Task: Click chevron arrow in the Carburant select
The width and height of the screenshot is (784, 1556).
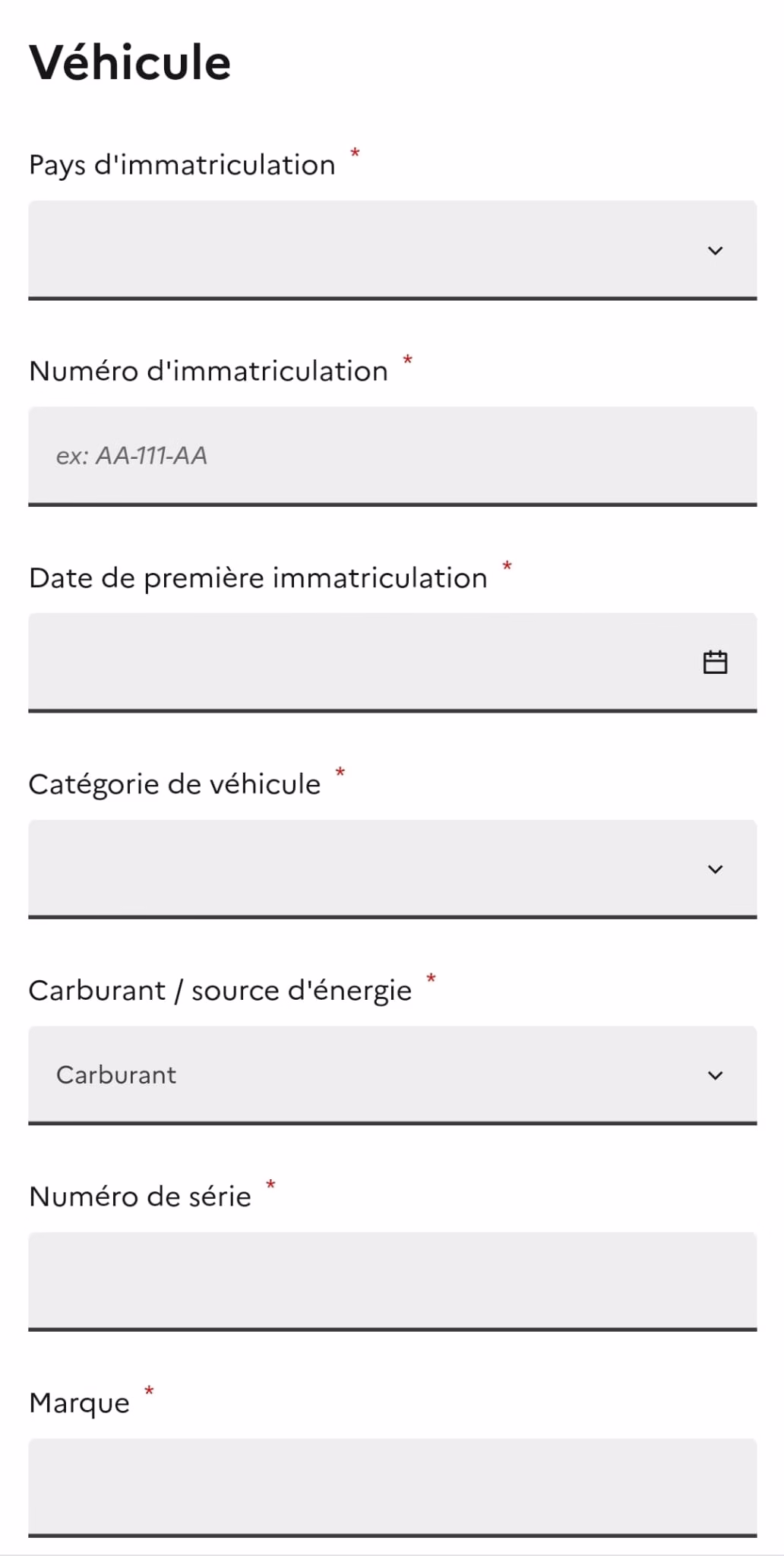Action: pyautogui.click(x=715, y=1075)
